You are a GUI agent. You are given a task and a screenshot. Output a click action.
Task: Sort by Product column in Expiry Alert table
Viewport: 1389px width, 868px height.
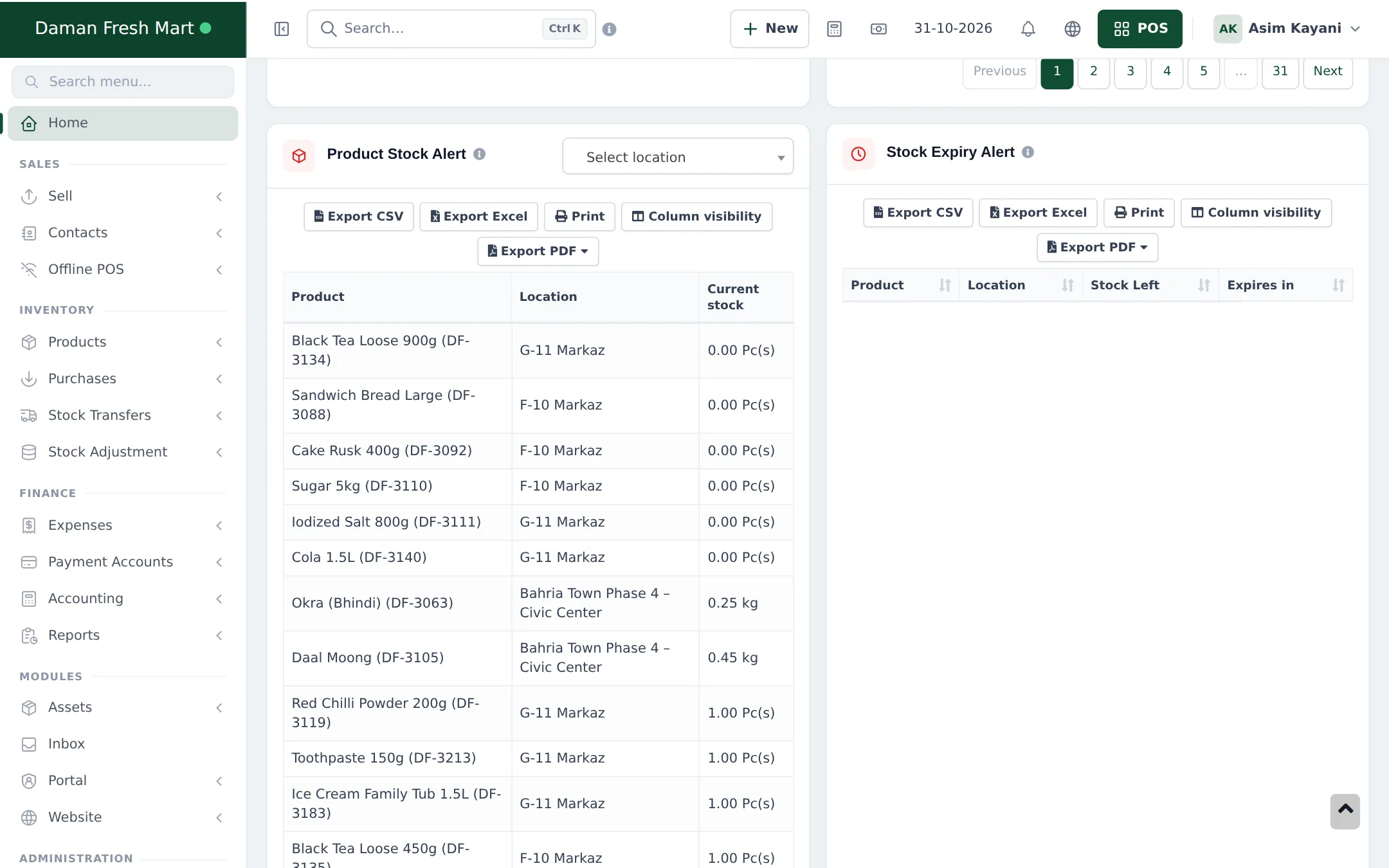[x=900, y=285]
